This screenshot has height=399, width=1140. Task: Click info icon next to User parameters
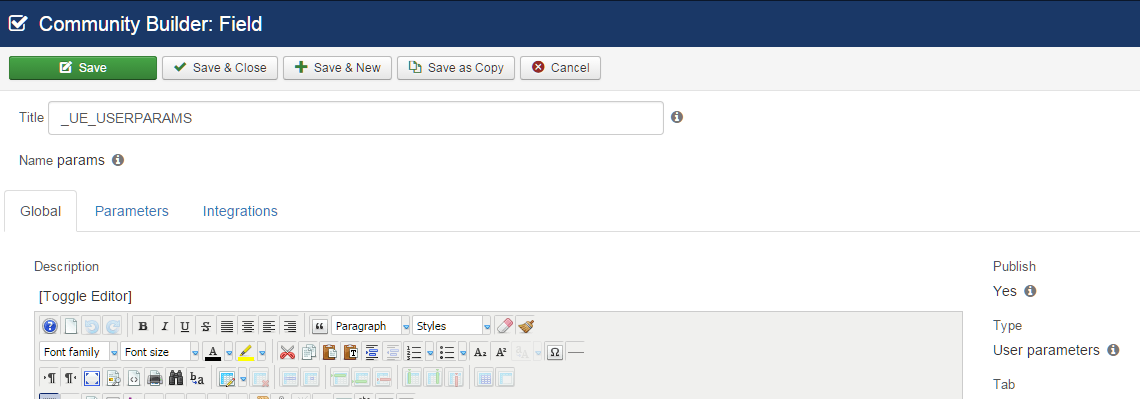coord(1112,350)
